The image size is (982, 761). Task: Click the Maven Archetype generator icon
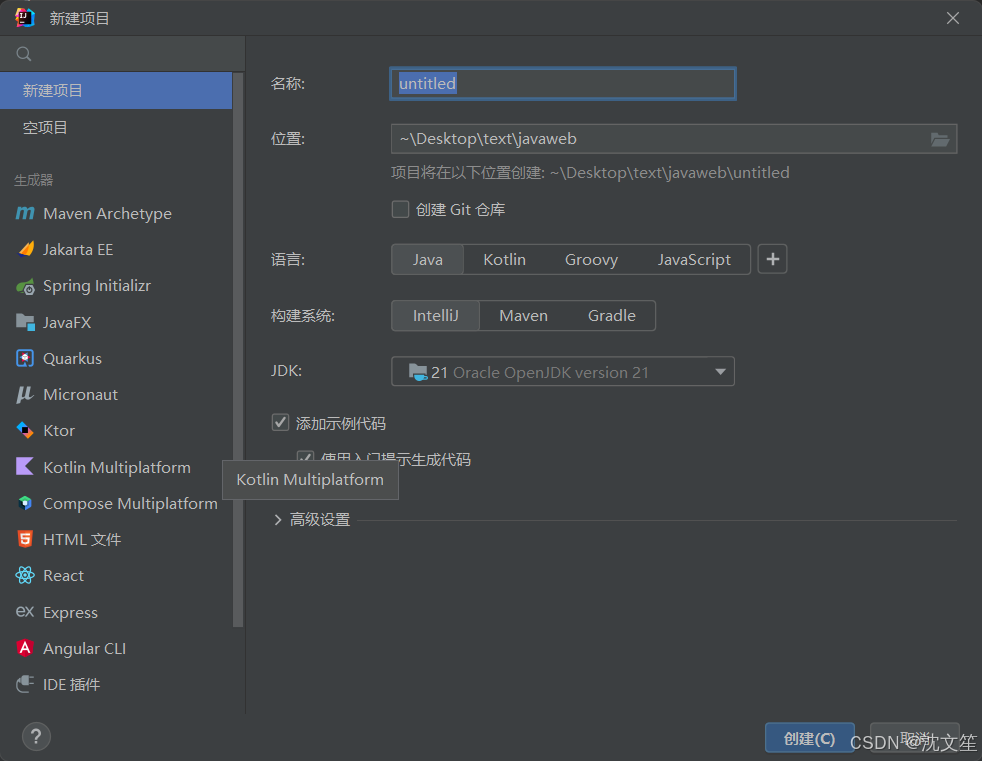24,214
